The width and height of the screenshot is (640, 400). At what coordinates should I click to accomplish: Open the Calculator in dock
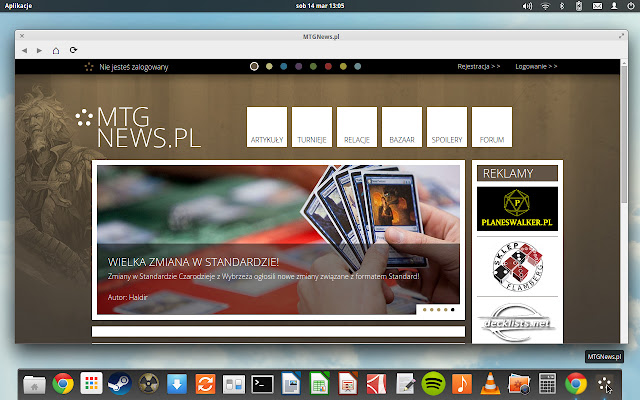pyautogui.click(x=547, y=384)
